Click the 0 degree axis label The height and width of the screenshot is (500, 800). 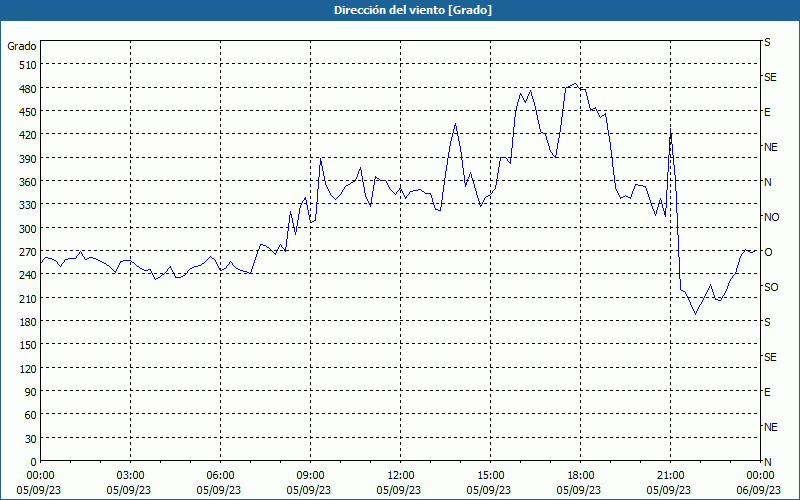[34, 462]
